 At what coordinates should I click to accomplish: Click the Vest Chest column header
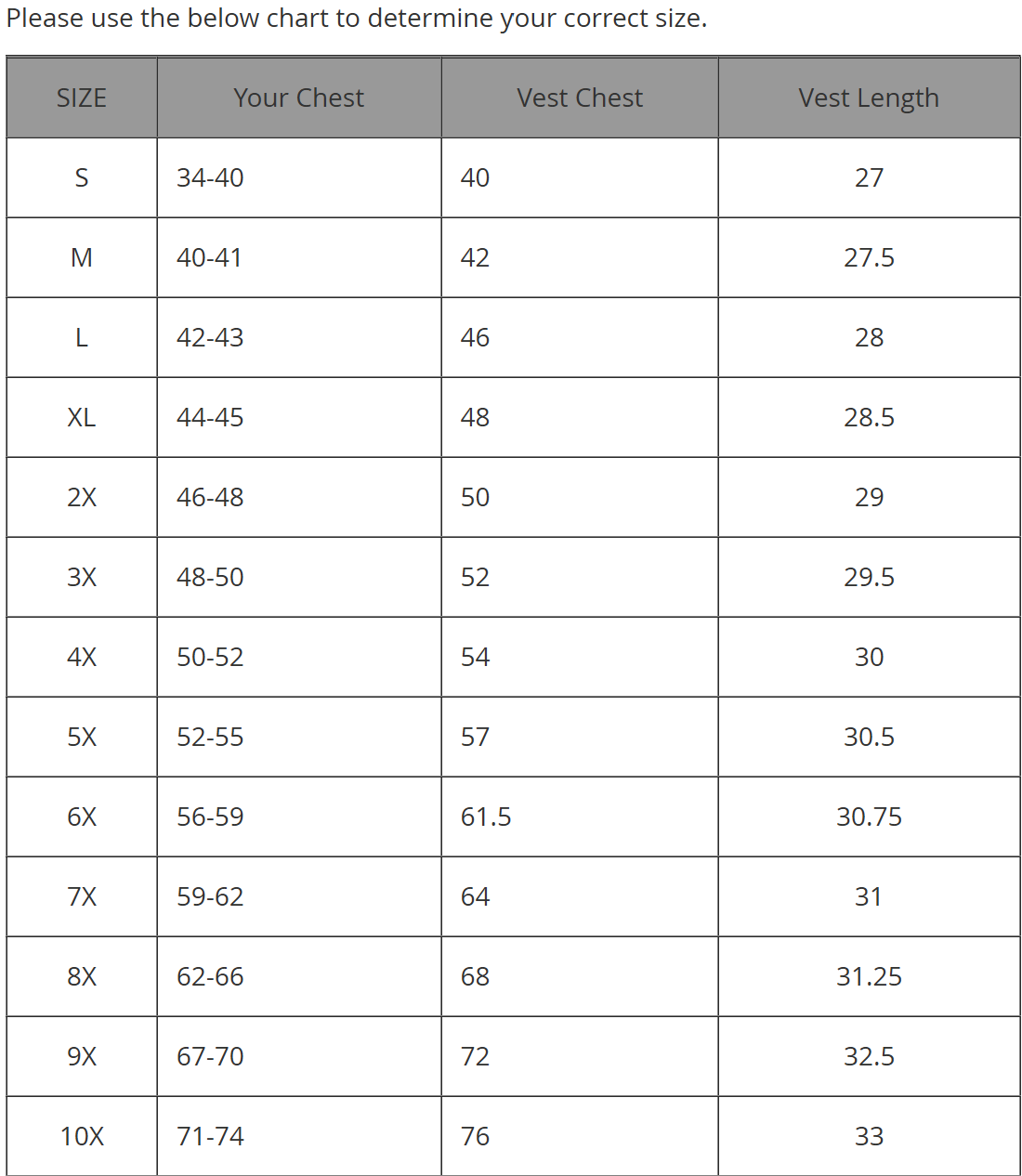[x=579, y=98]
